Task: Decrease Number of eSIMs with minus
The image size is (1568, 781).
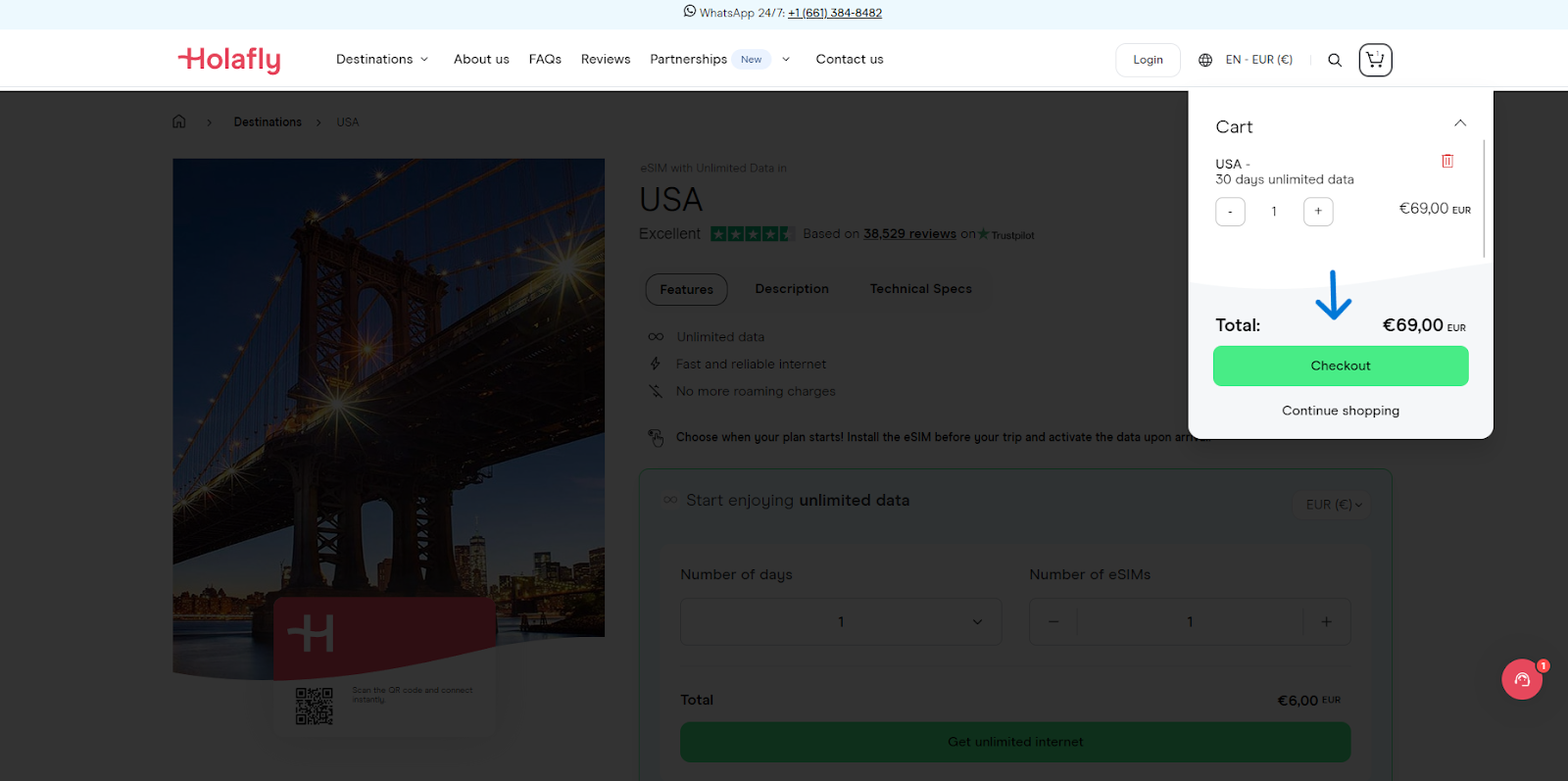Action: coord(1053,622)
